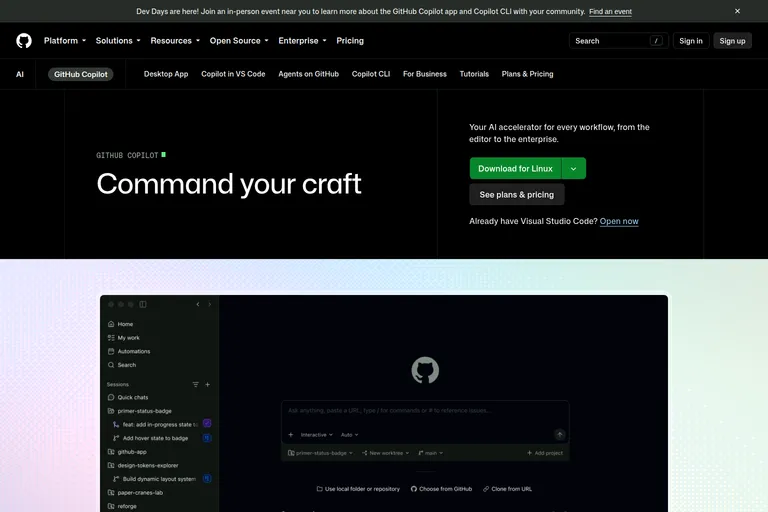
Task: Click Clone from URL option
Action: [507, 489]
